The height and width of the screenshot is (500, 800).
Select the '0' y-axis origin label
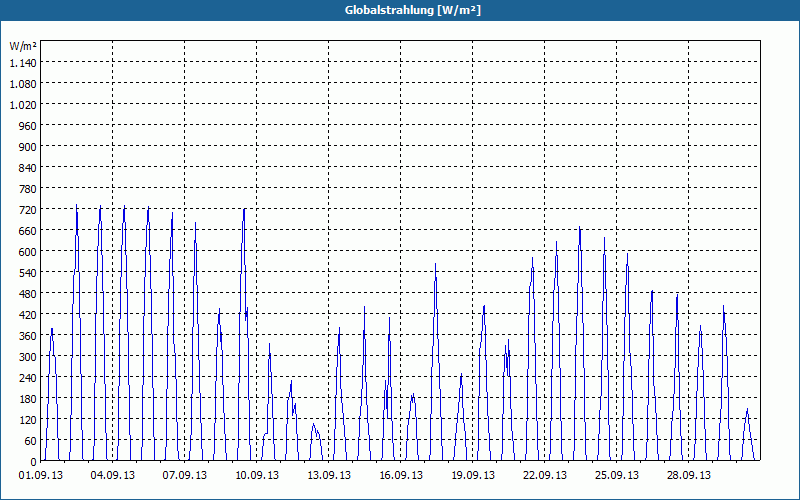click(34, 462)
